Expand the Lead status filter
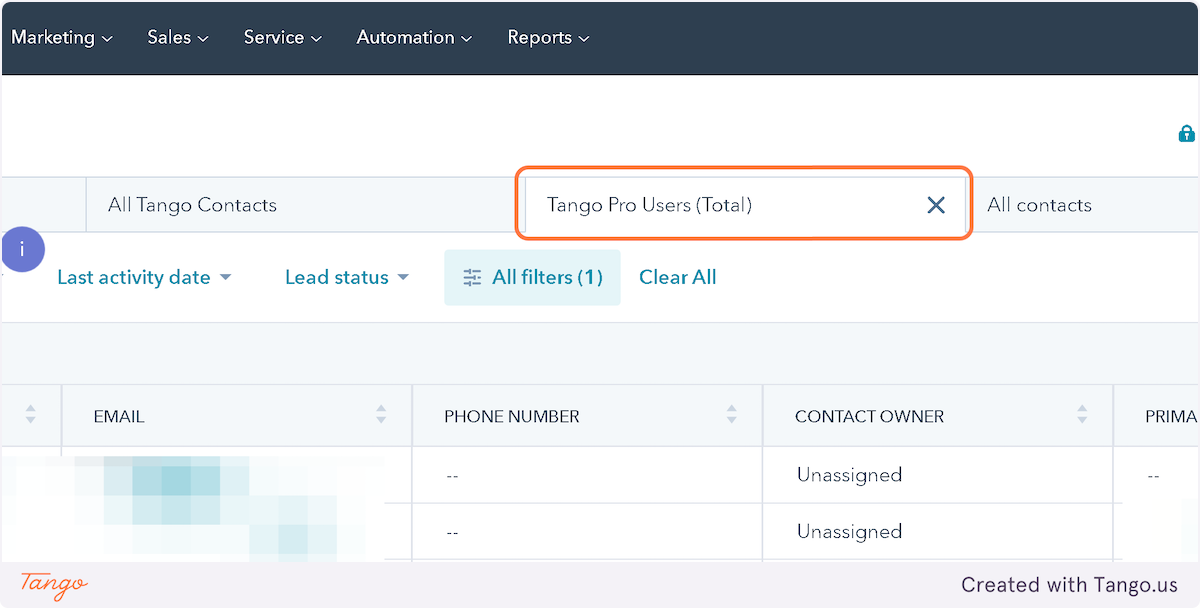 tap(347, 277)
